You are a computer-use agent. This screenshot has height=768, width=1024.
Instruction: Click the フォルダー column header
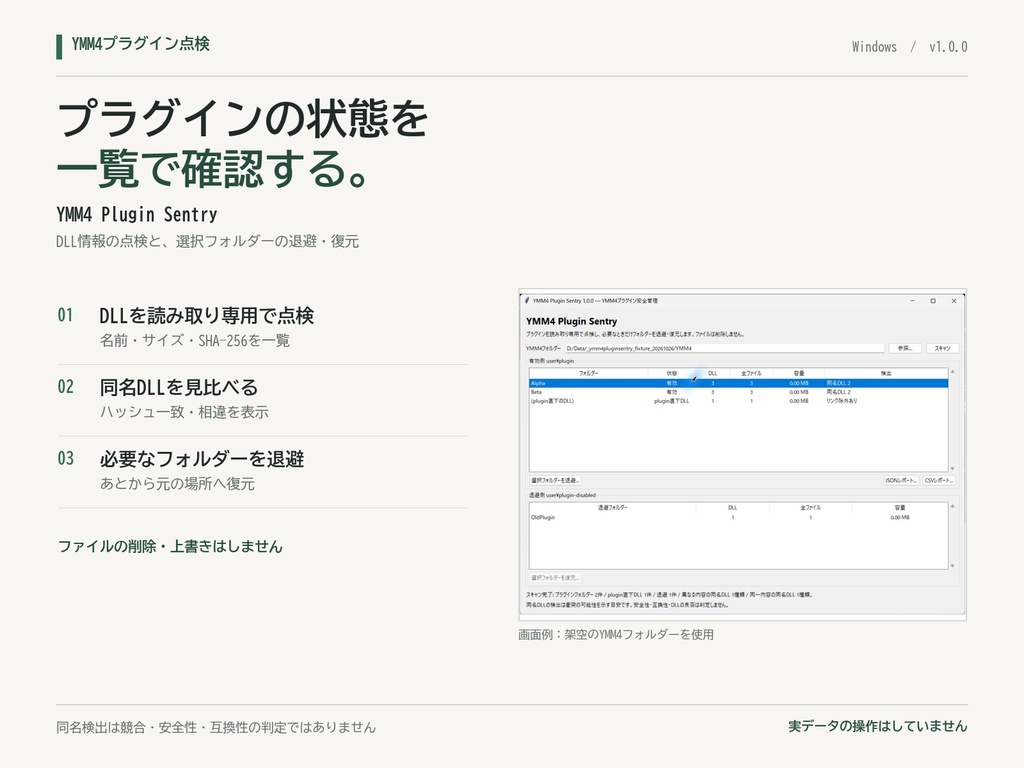tap(588, 373)
